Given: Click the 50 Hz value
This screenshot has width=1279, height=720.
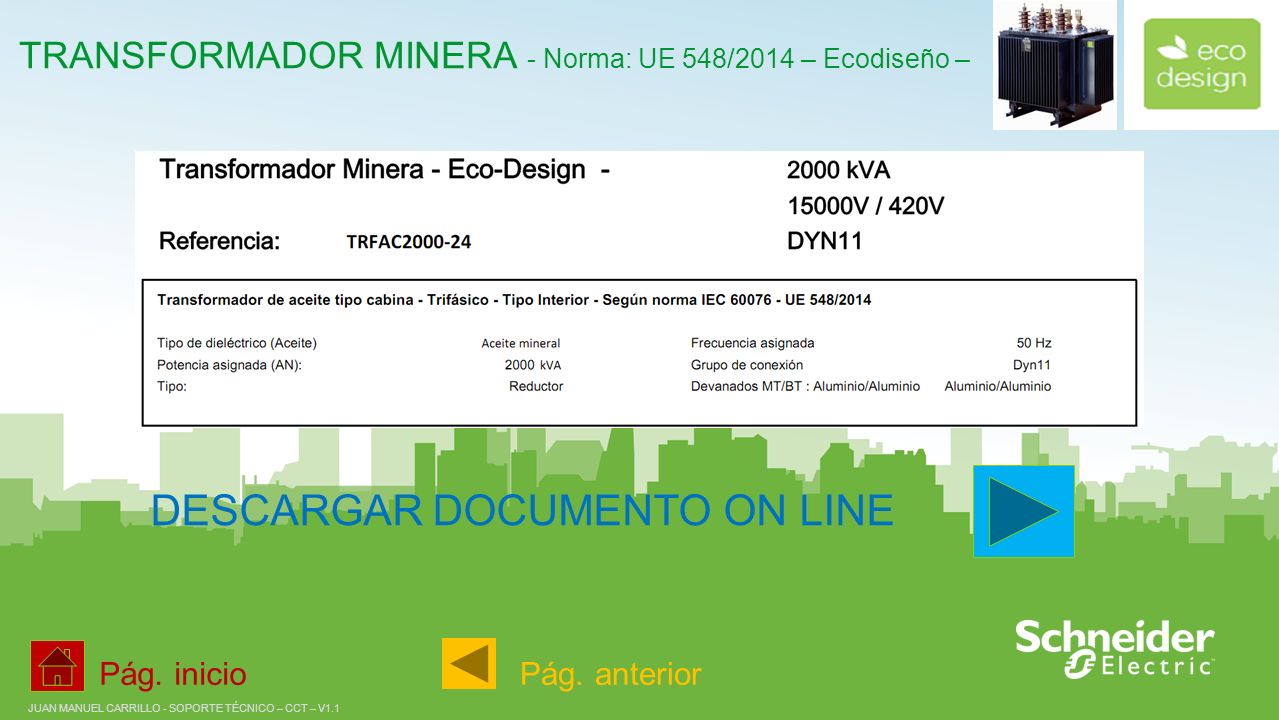Looking at the screenshot, I should [x=1034, y=343].
